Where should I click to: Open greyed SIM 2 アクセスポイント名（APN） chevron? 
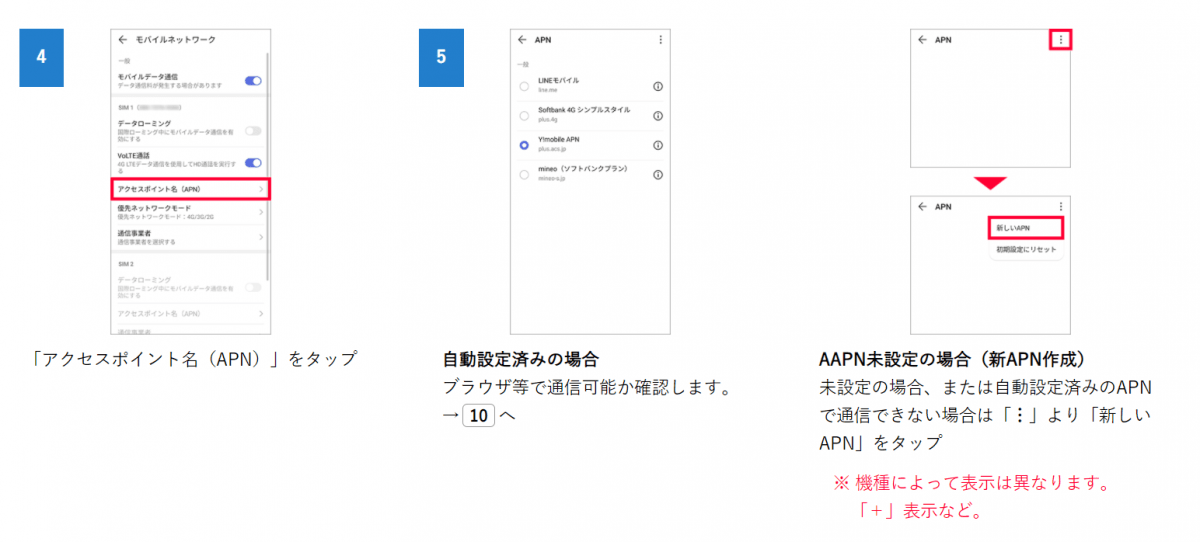[x=261, y=314]
